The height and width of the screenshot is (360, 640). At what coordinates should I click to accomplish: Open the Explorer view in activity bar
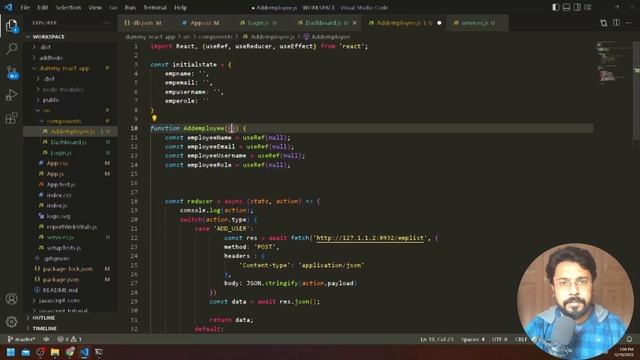click(11, 26)
